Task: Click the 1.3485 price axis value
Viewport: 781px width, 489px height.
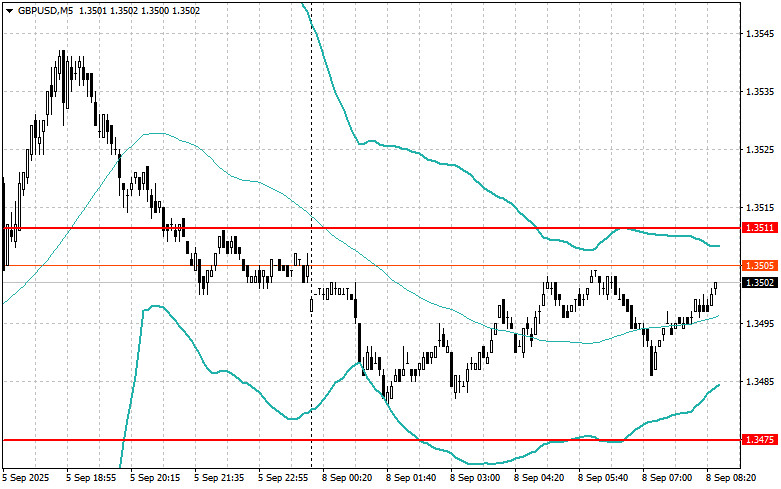Action: coord(760,382)
